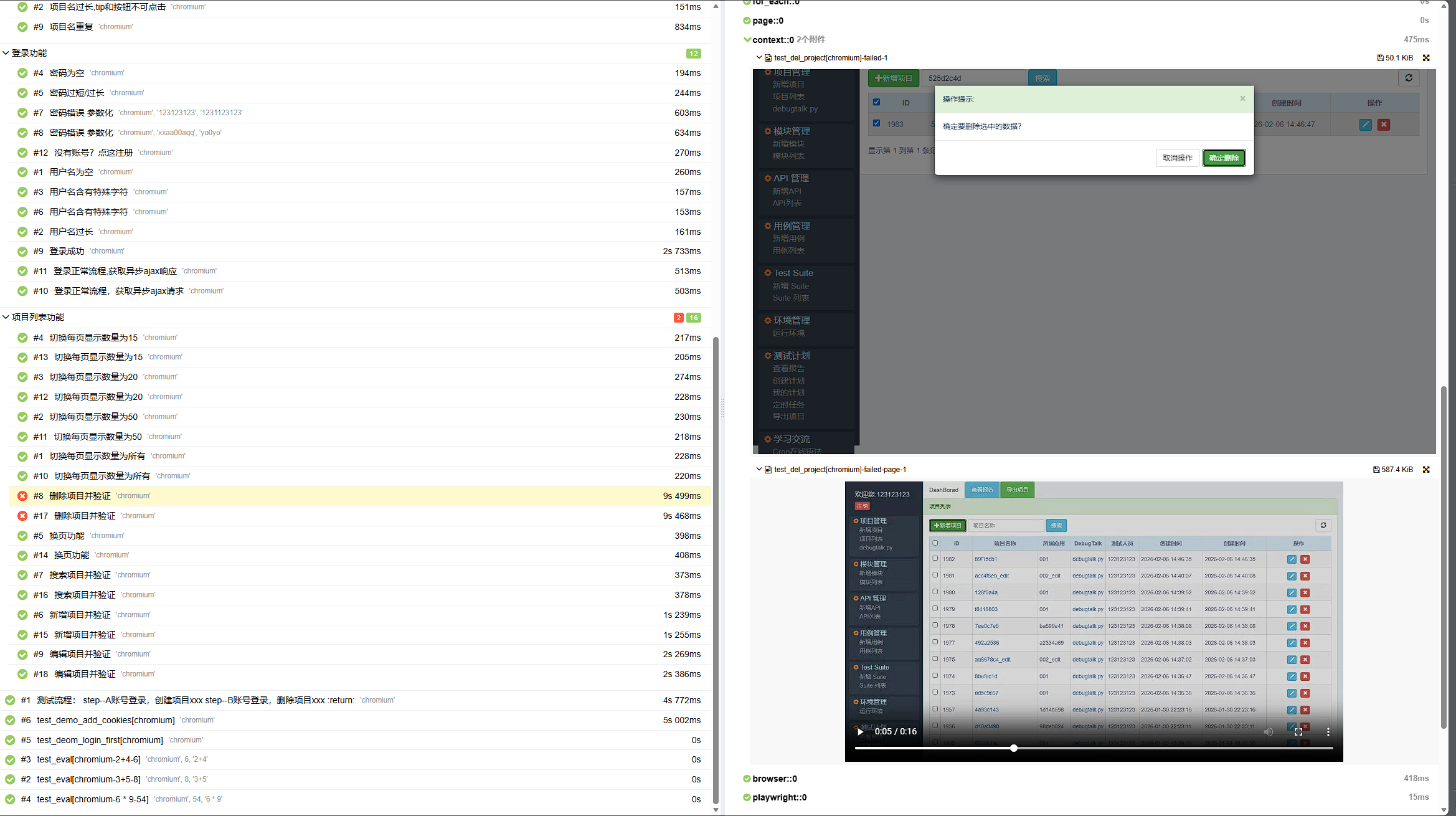Click the passed icon beside #12 没有账号？点这注册
The image size is (1456, 816).
click(22, 153)
